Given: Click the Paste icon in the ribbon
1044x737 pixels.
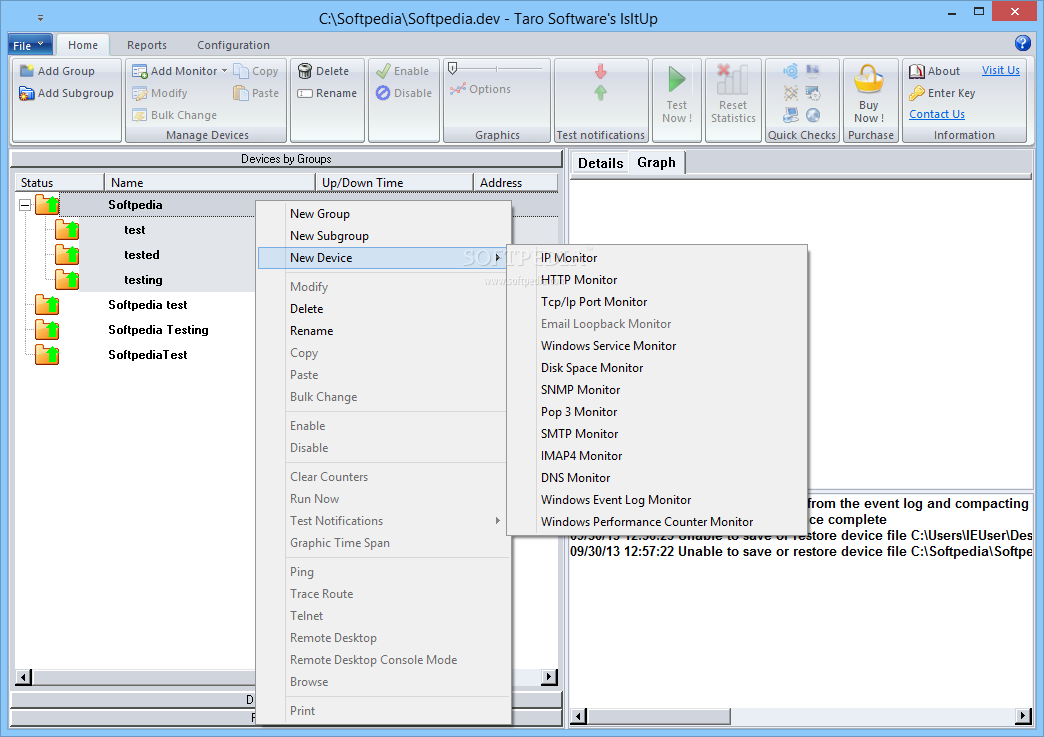Looking at the screenshot, I should point(241,93).
